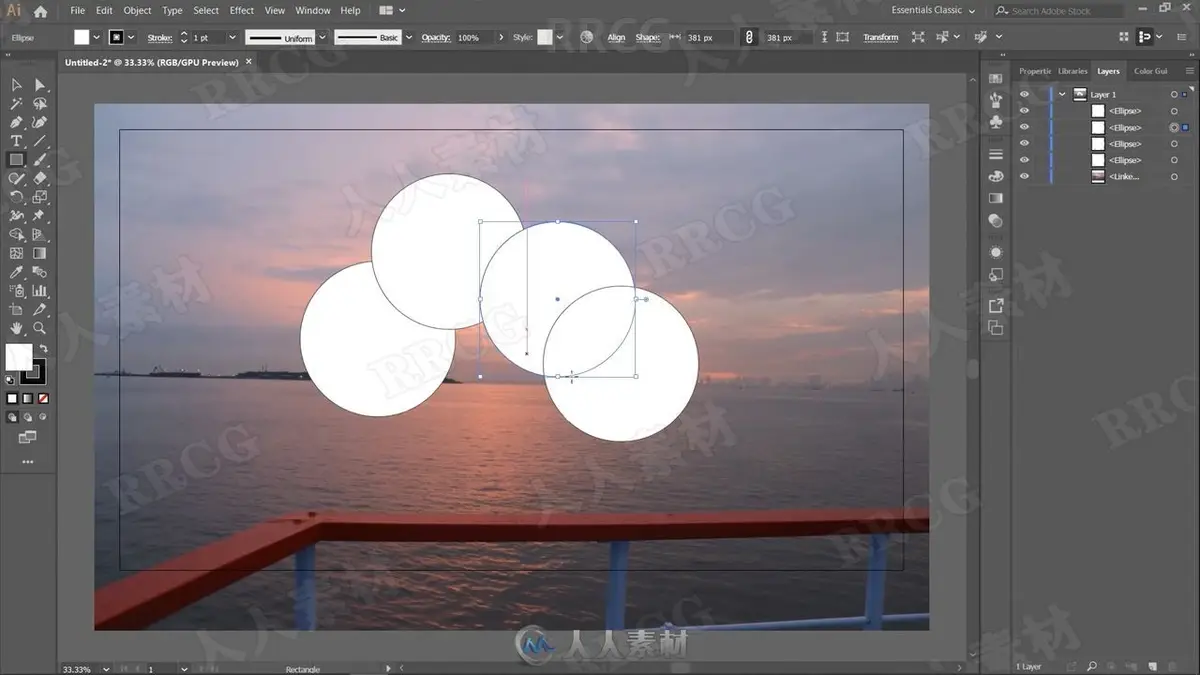
Task: Select the Rectangle shape tool
Action: 16,160
